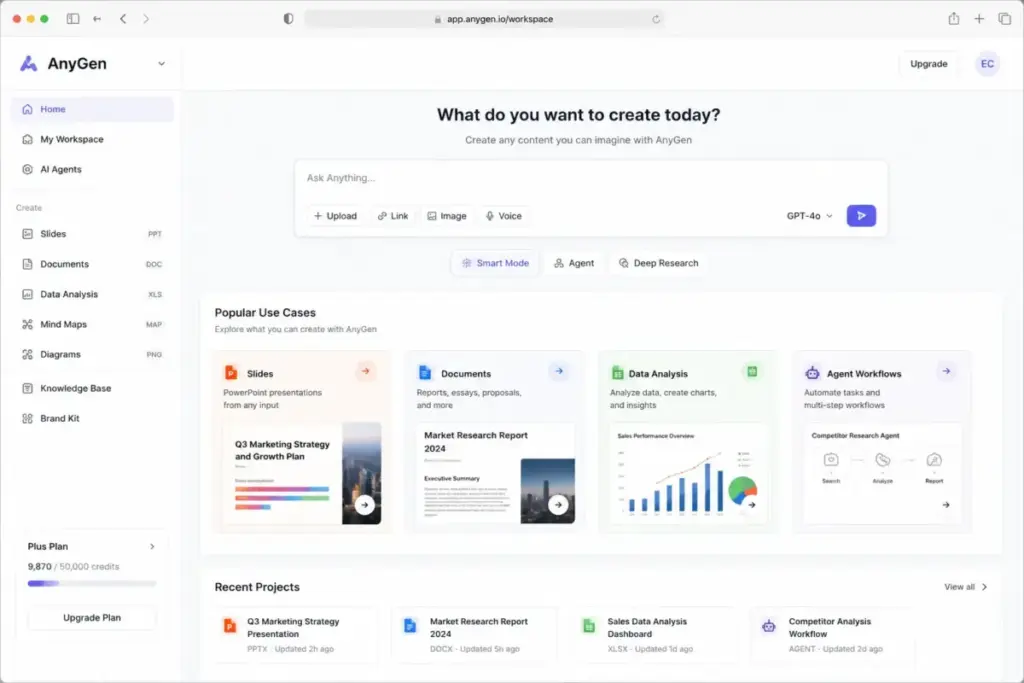Switch to Deep Research mode
The image size is (1024, 683).
click(x=659, y=263)
